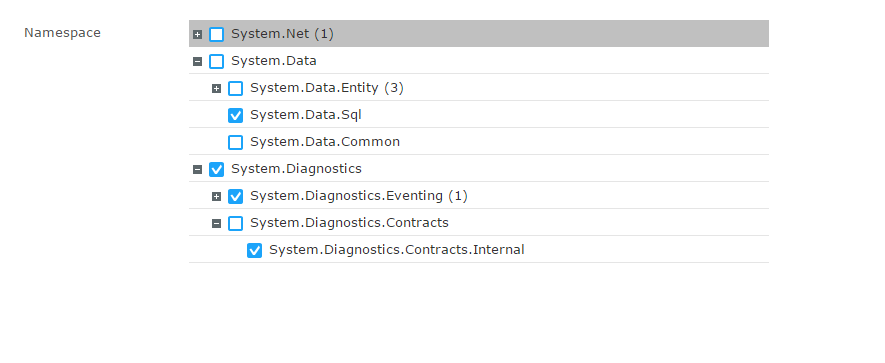This screenshot has width=885, height=363.
Task: Uncheck the System.Data.Sql checkbox
Action: (x=235, y=116)
